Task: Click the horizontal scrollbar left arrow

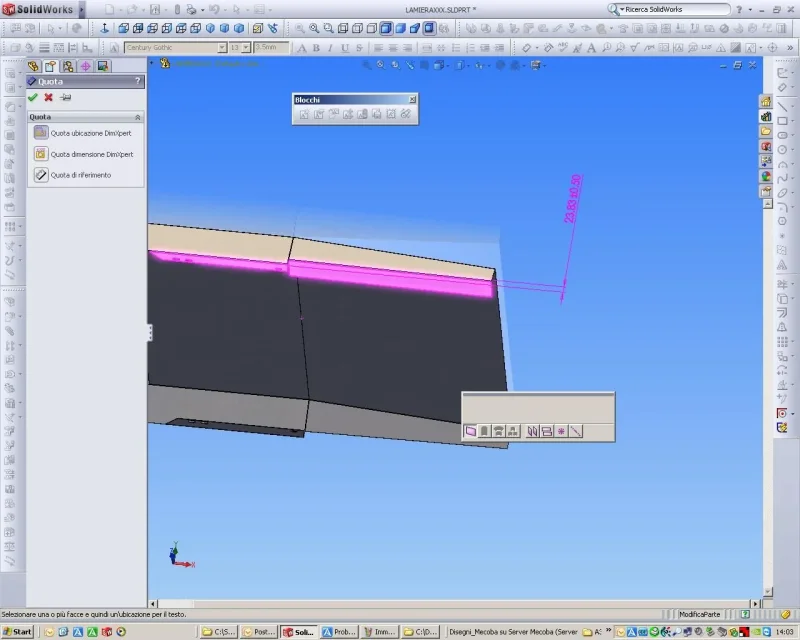Action: [x=153, y=603]
